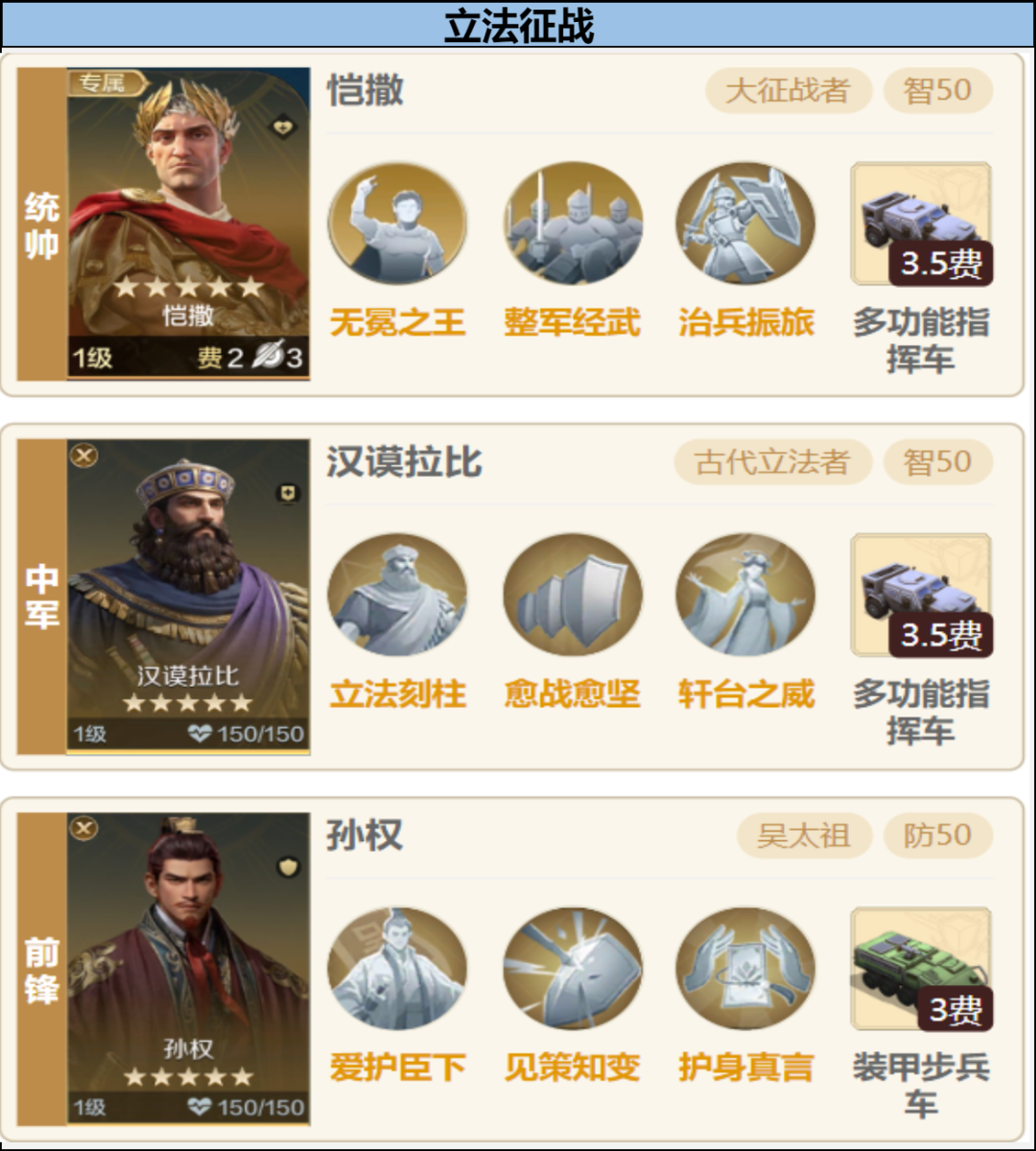This screenshot has width=1036, height=1151.
Task: Open the 汉谟拉比 hero portrait card
Action: click(188, 596)
